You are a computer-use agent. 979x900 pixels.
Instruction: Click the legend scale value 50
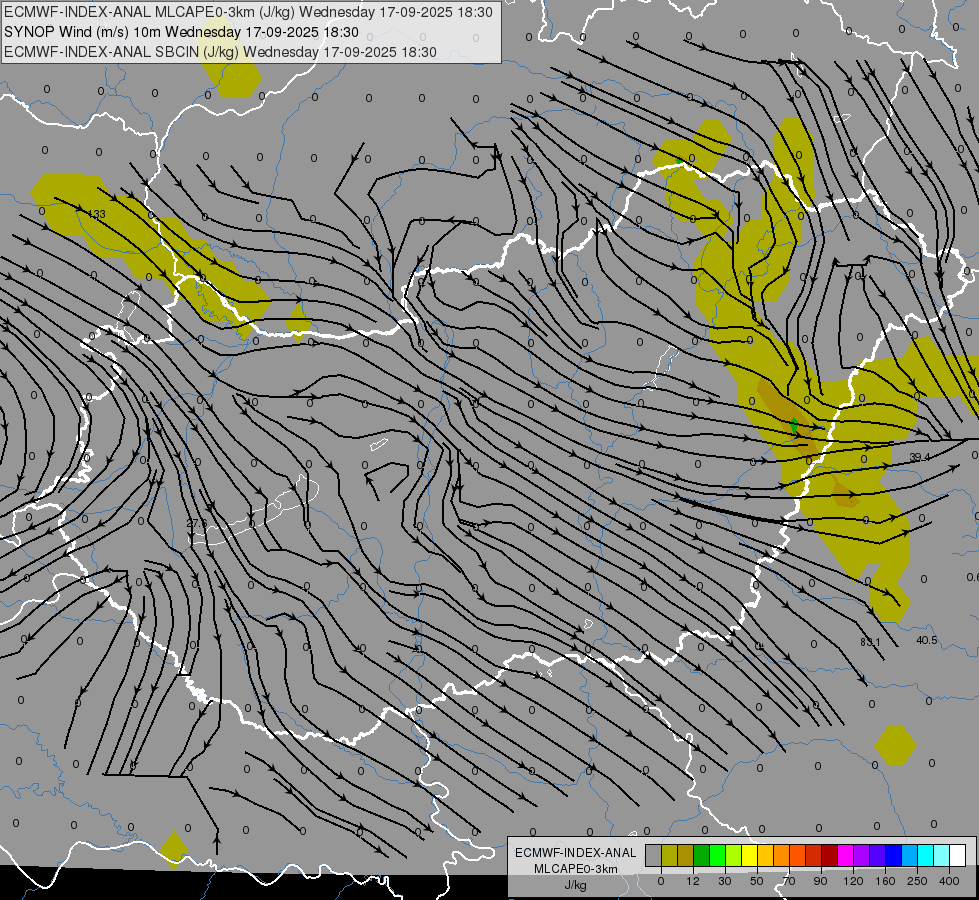click(x=757, y=881)
